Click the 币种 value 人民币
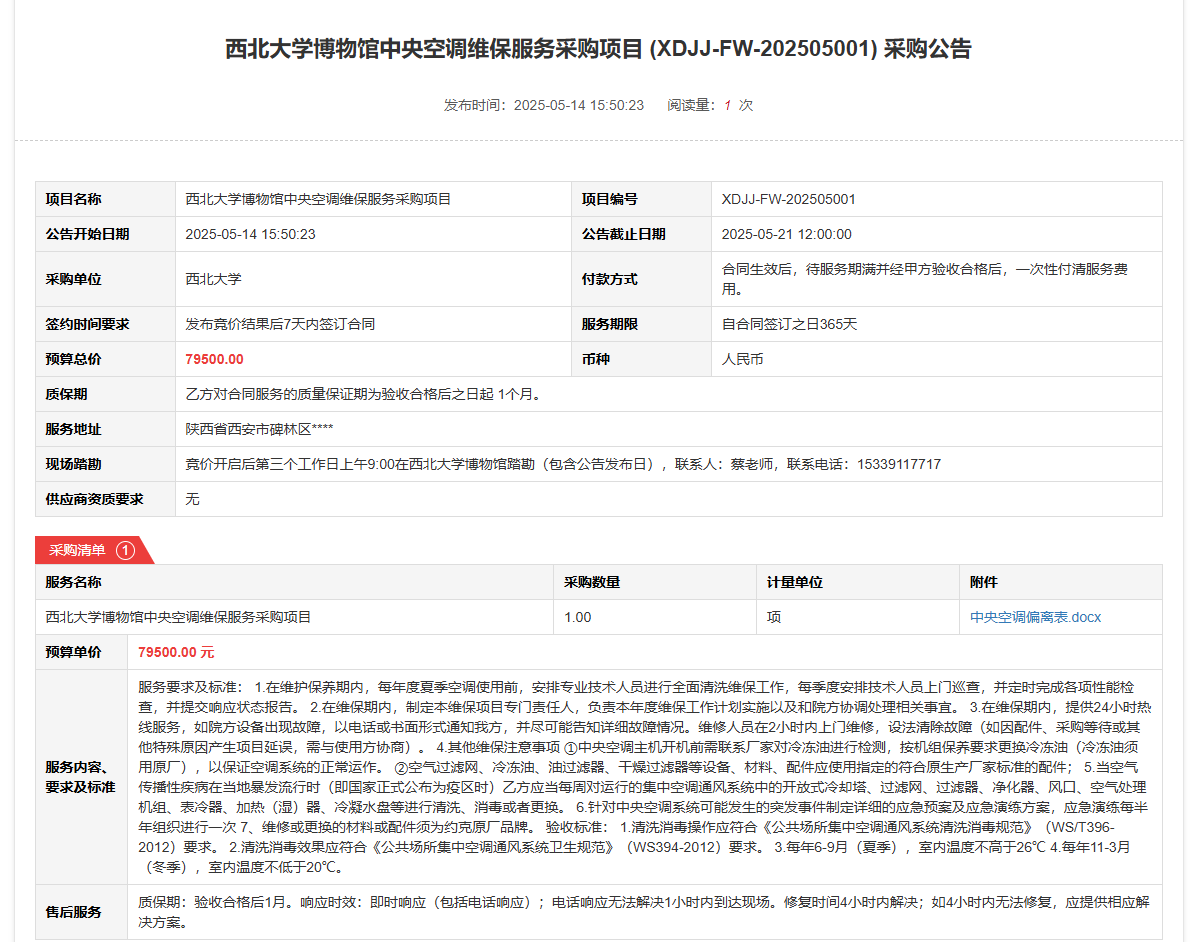Screen dimensions: 1193x942 tap(742, 359)
